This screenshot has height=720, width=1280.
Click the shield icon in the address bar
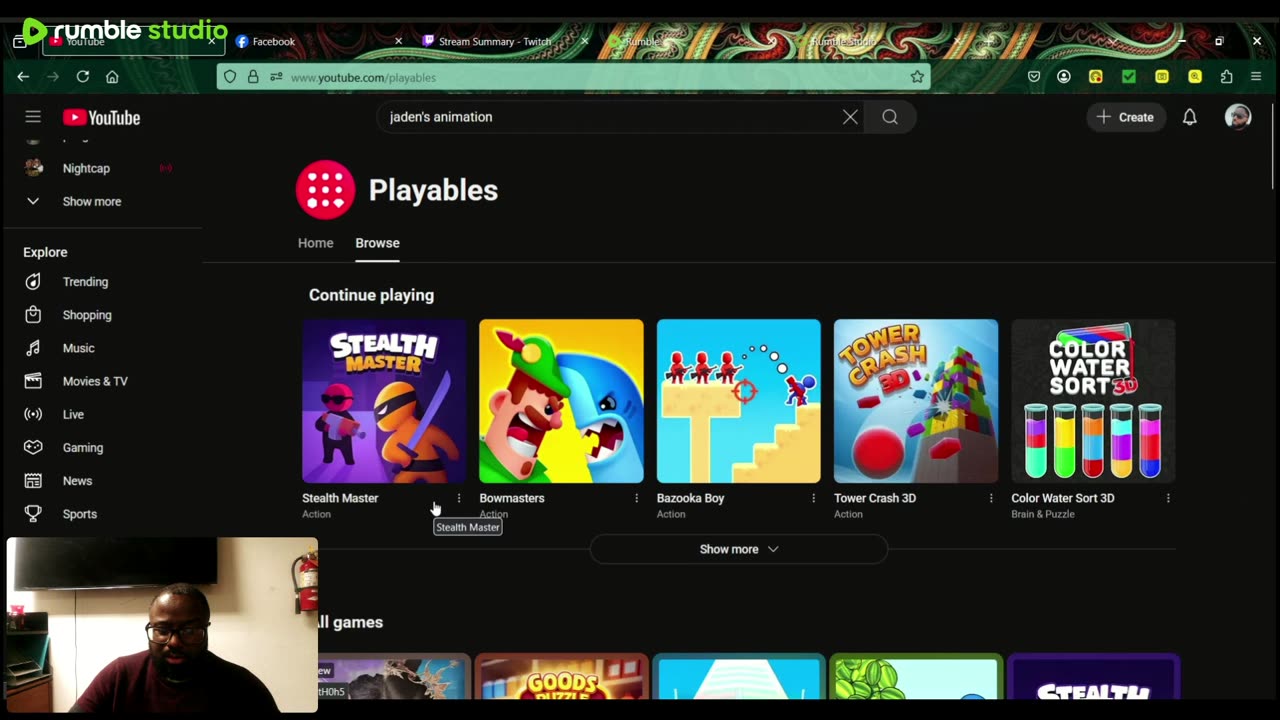[x=230, y=77]
